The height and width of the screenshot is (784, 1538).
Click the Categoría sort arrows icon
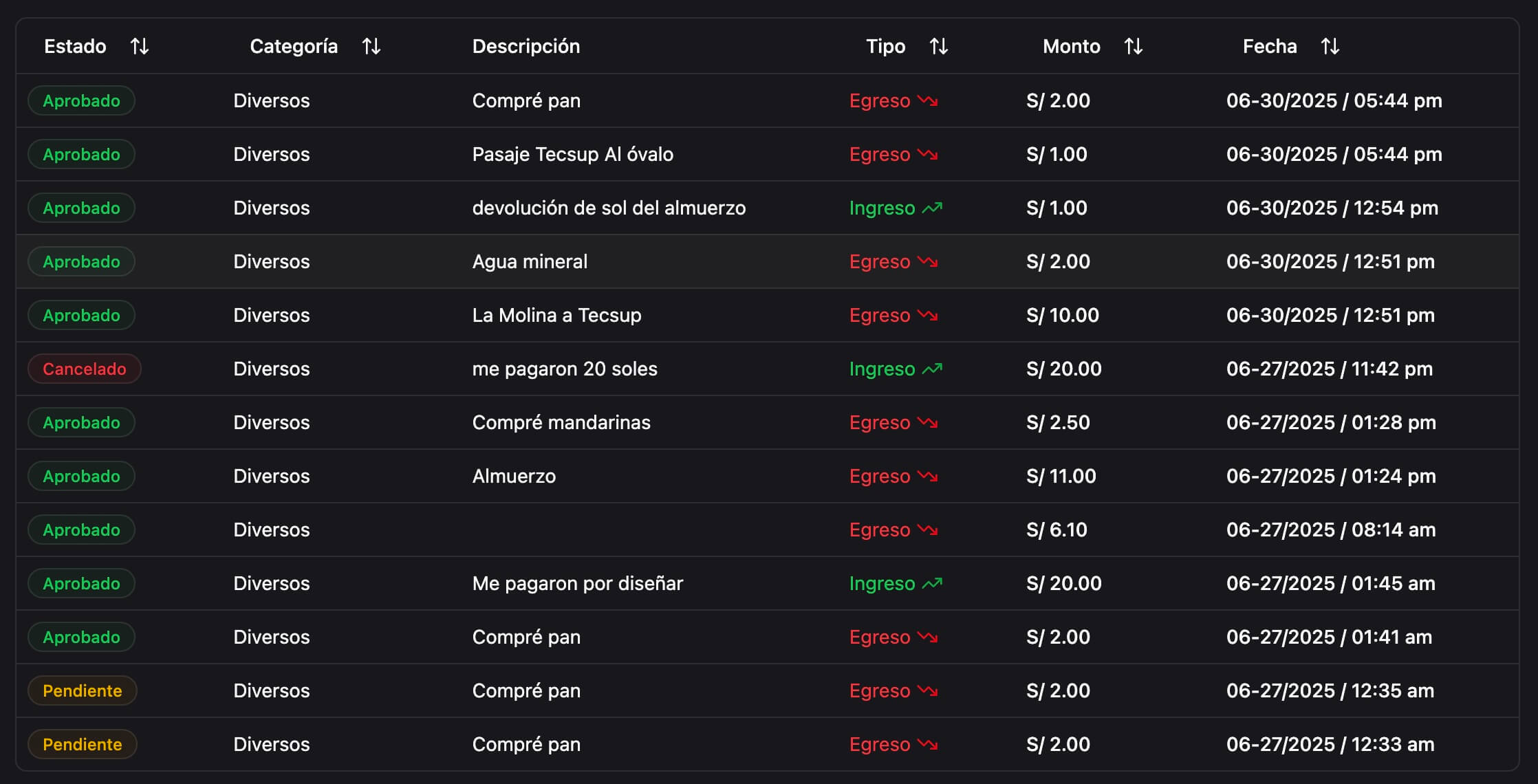click(x=371, y=46)
